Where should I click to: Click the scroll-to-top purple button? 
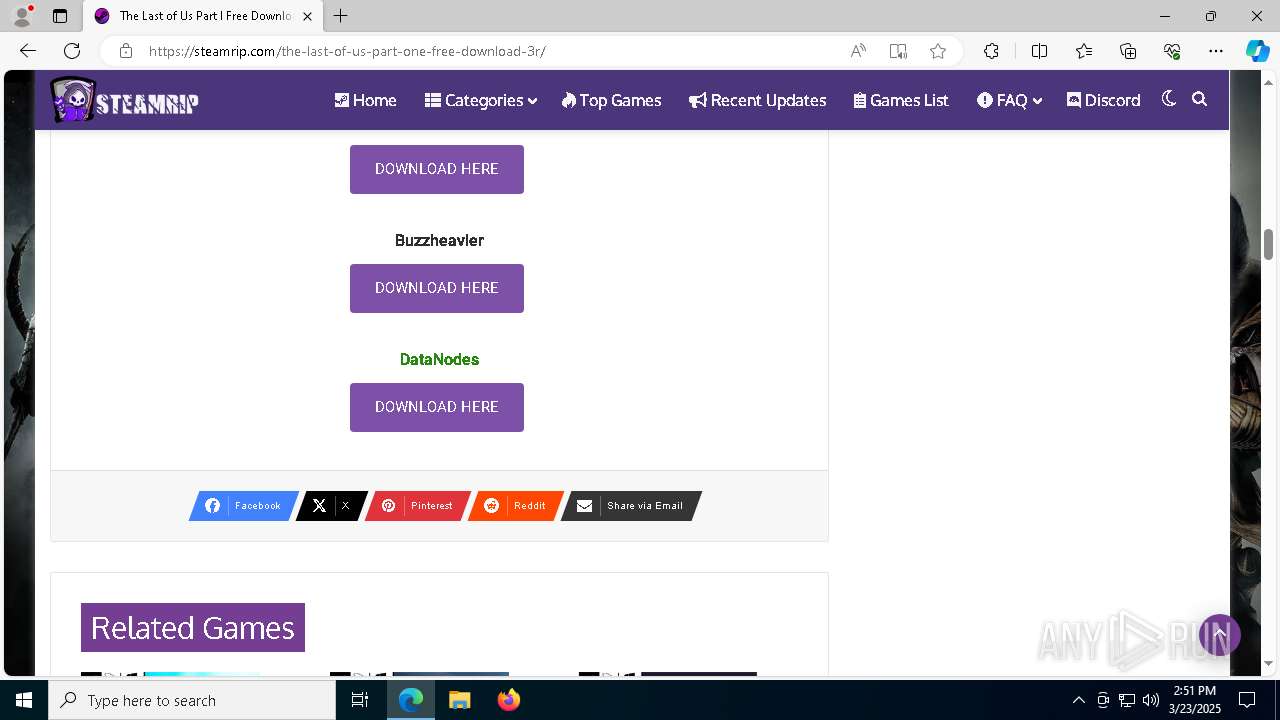point(1220,635)
